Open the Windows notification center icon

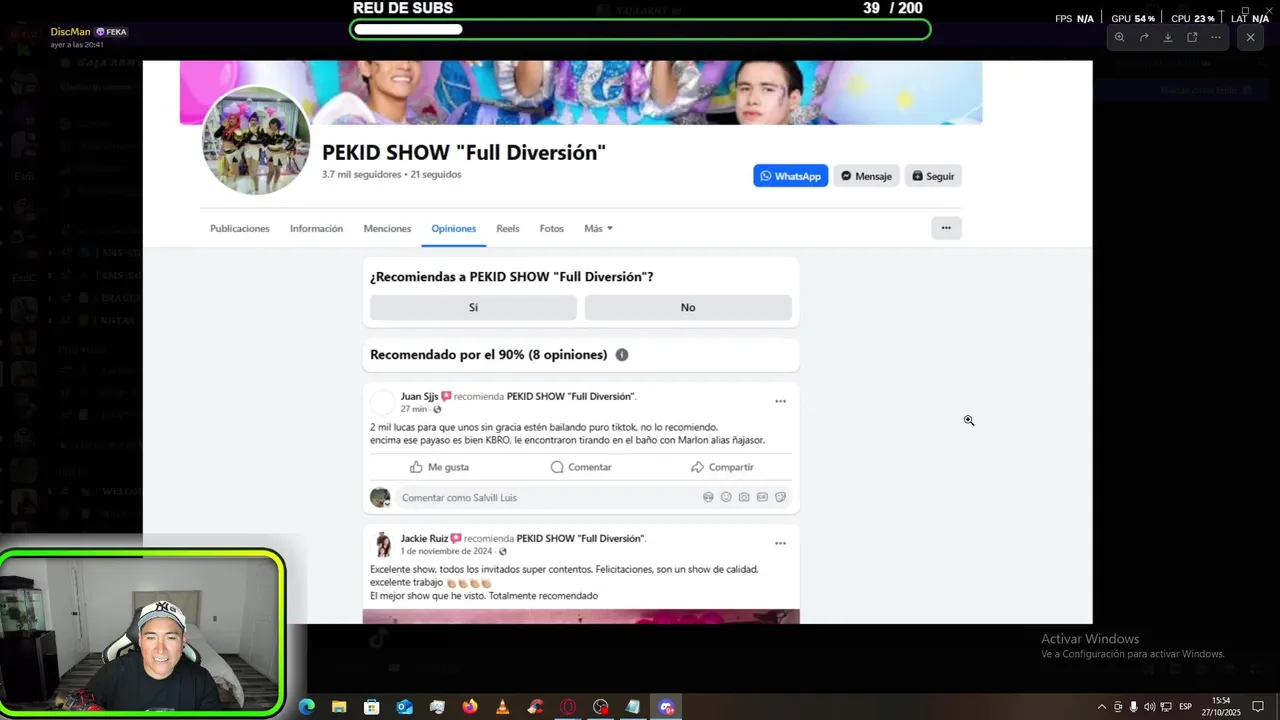(x=1258, y=707)
